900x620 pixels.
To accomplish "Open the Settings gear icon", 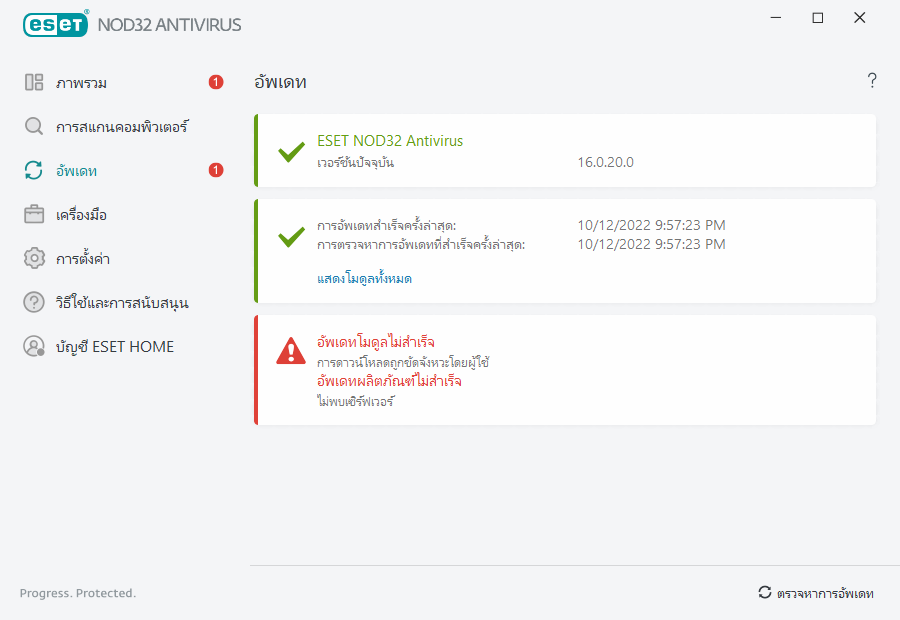I will coord(32,258).
